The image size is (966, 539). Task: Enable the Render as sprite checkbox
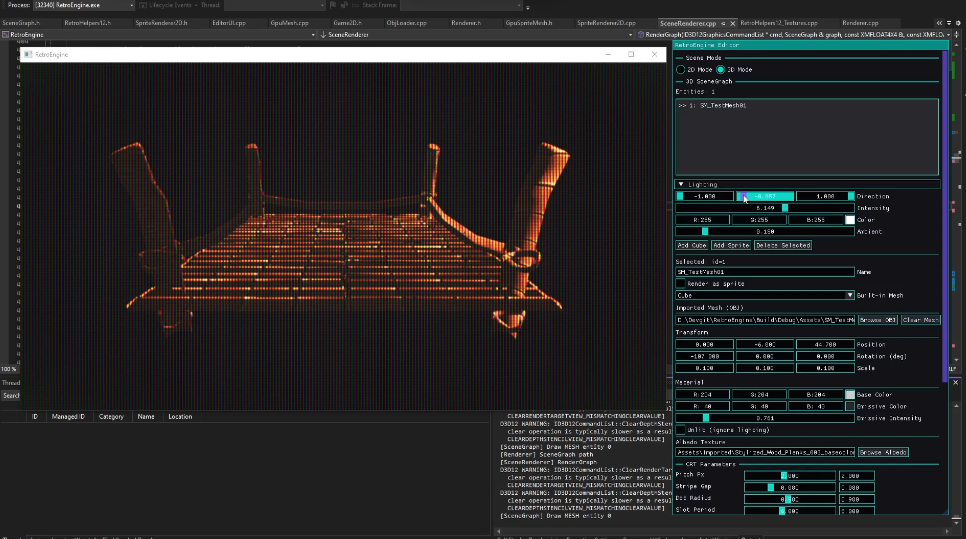[681, 283]
